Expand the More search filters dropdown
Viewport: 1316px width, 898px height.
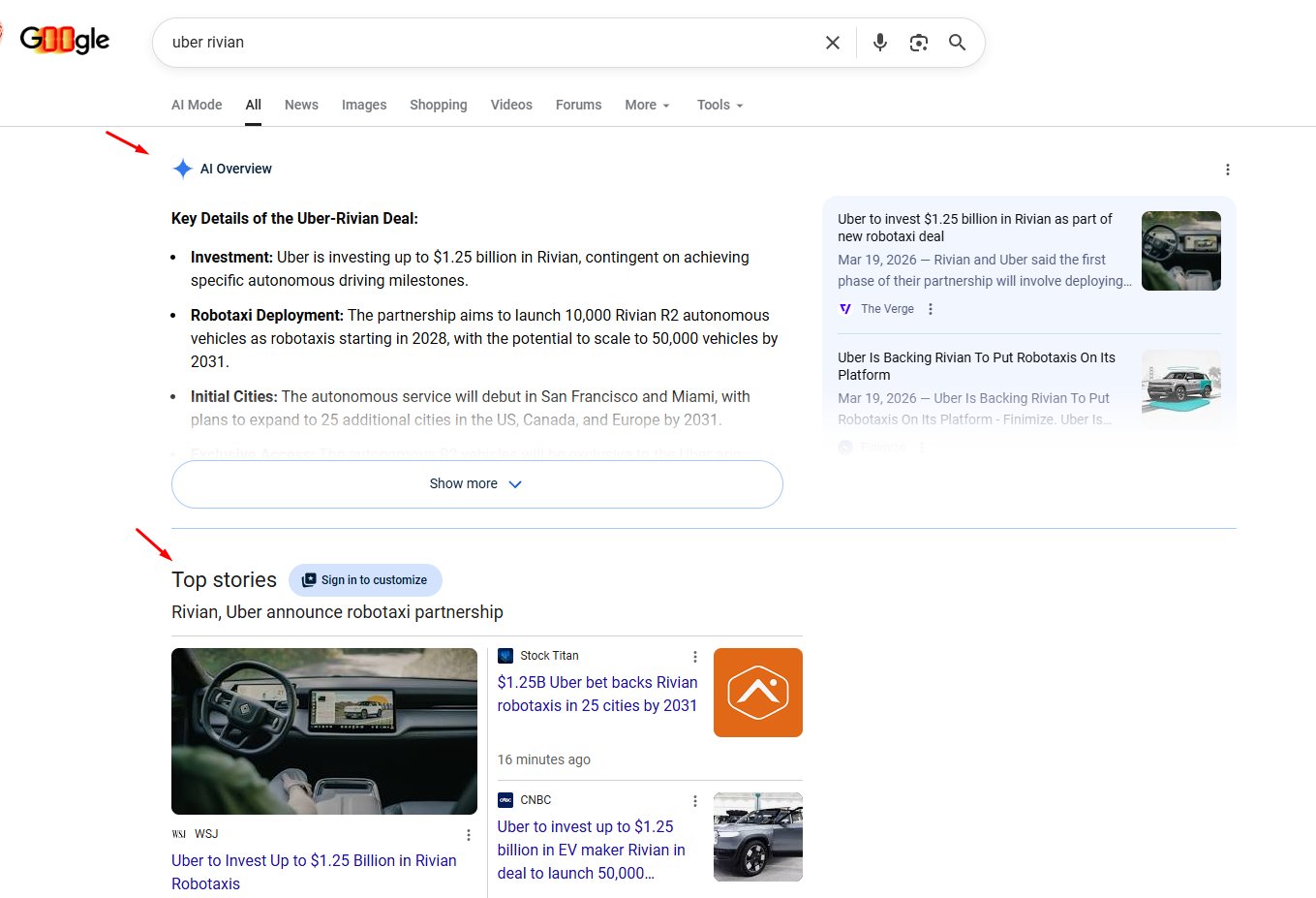pyautogui.click(x=647, y=105)
